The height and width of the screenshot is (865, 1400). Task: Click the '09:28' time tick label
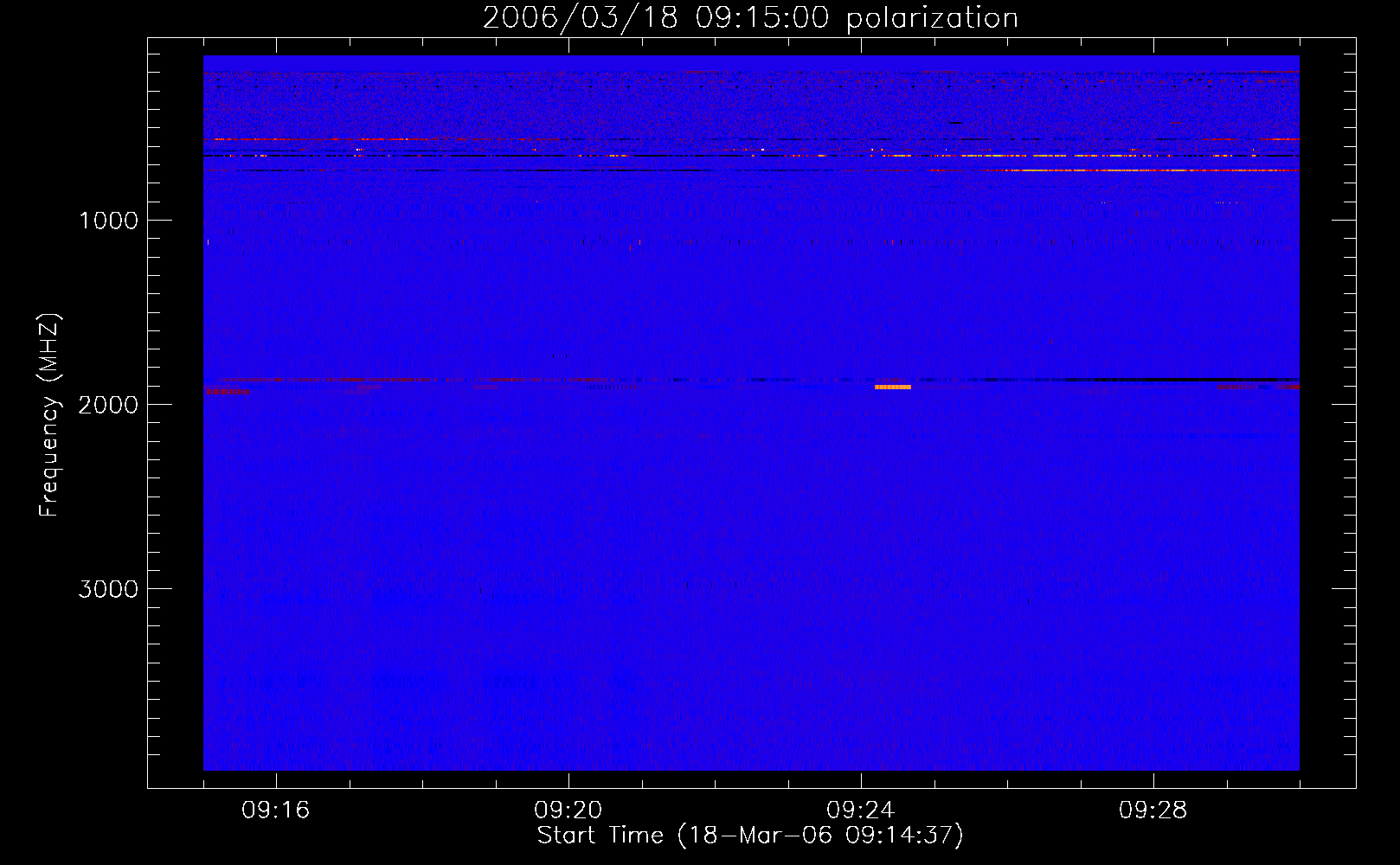[1153, 811]
